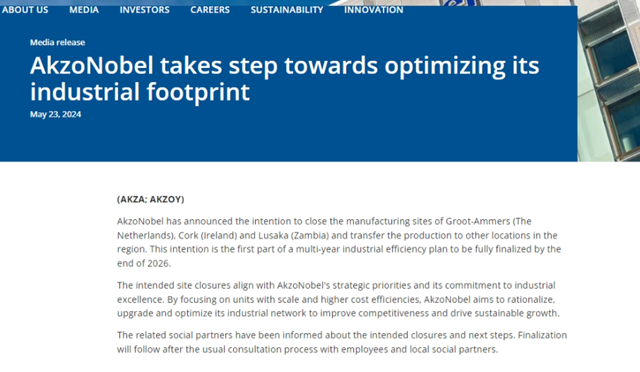Click the AkzoNobel industrial footprint headline

point(284,78)
